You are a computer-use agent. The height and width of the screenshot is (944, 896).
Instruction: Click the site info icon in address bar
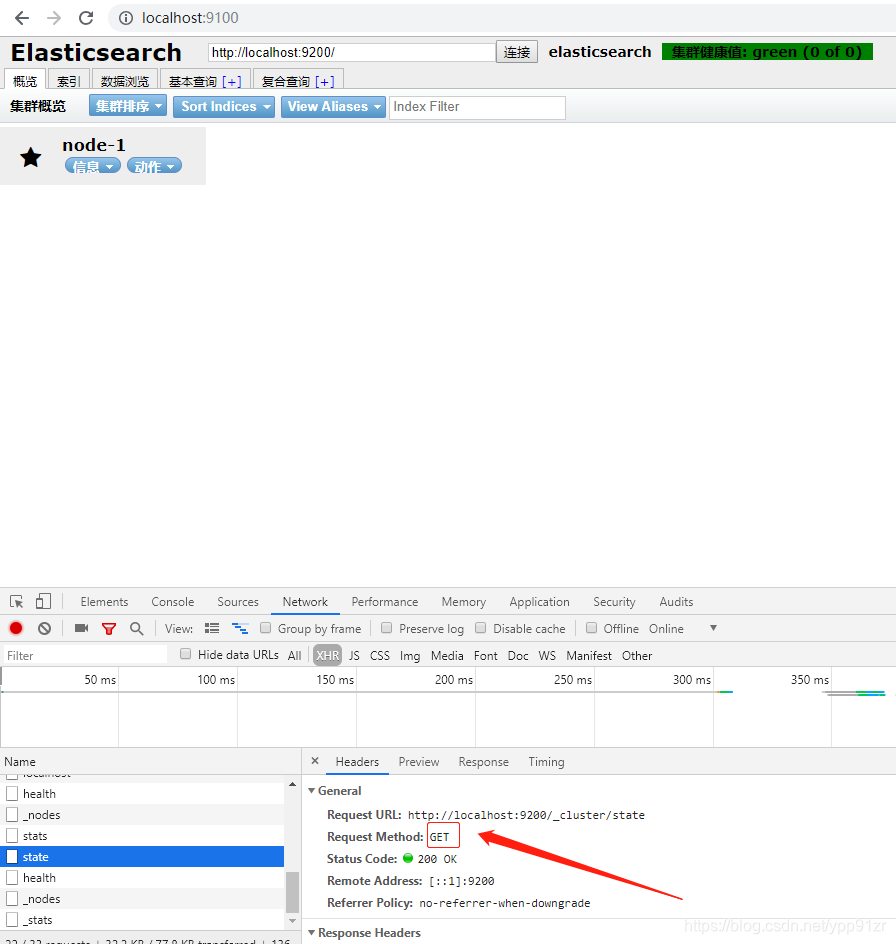coord(126,18)
